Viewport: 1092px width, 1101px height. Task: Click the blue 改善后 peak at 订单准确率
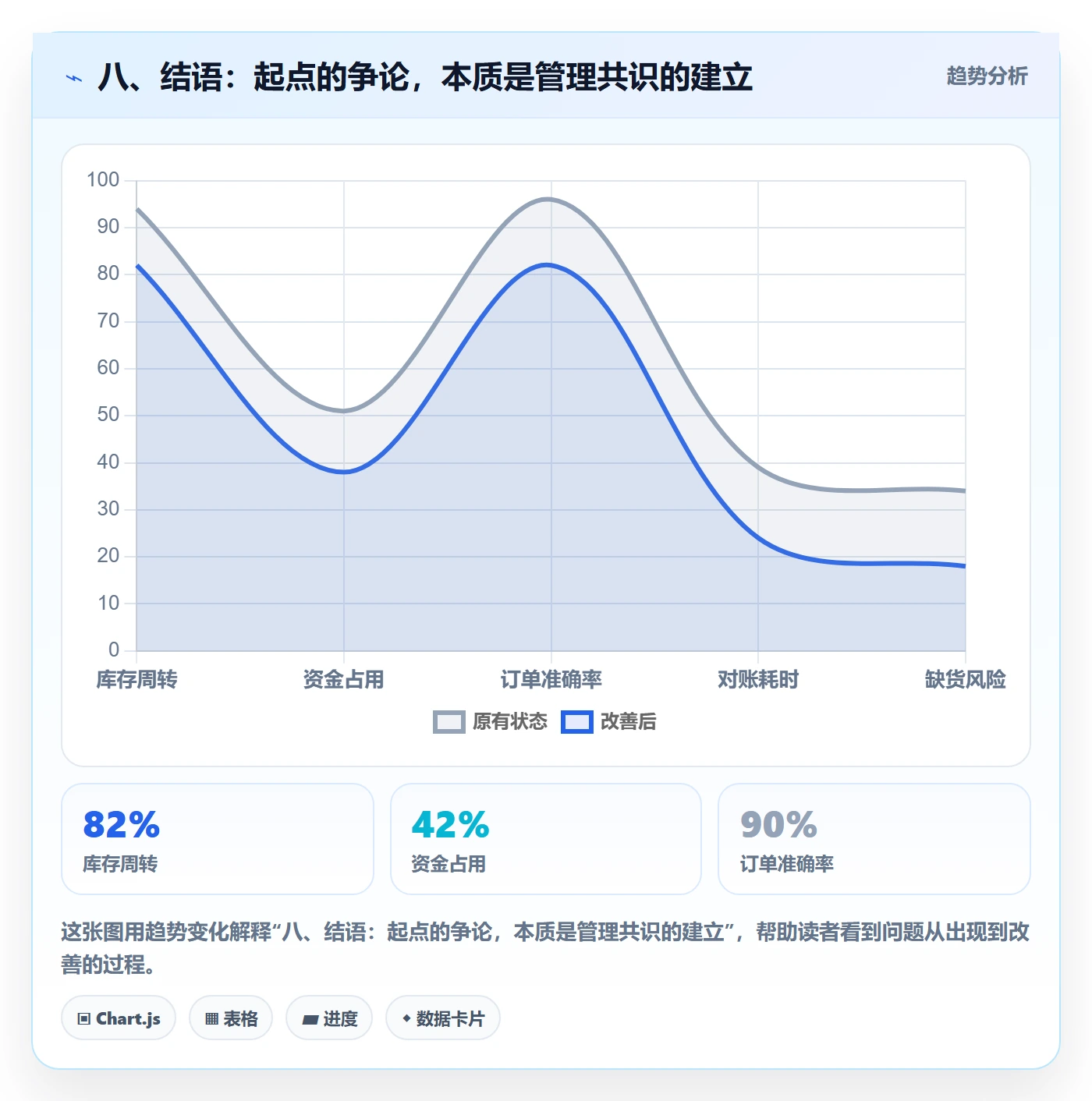[548, 265]
